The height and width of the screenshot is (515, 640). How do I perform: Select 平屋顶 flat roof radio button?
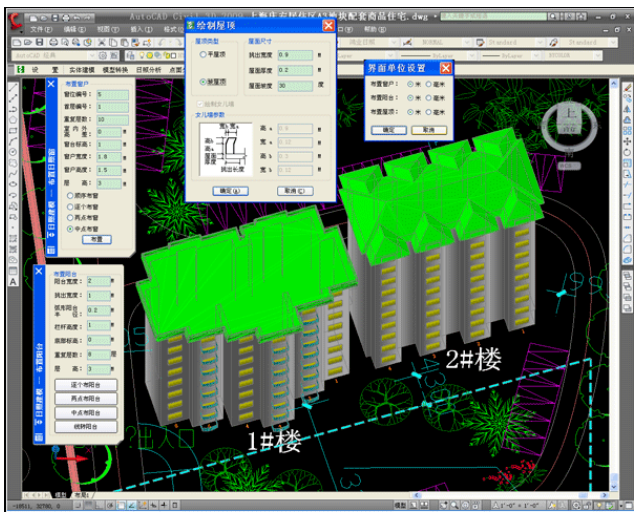[x=203, y=54]
